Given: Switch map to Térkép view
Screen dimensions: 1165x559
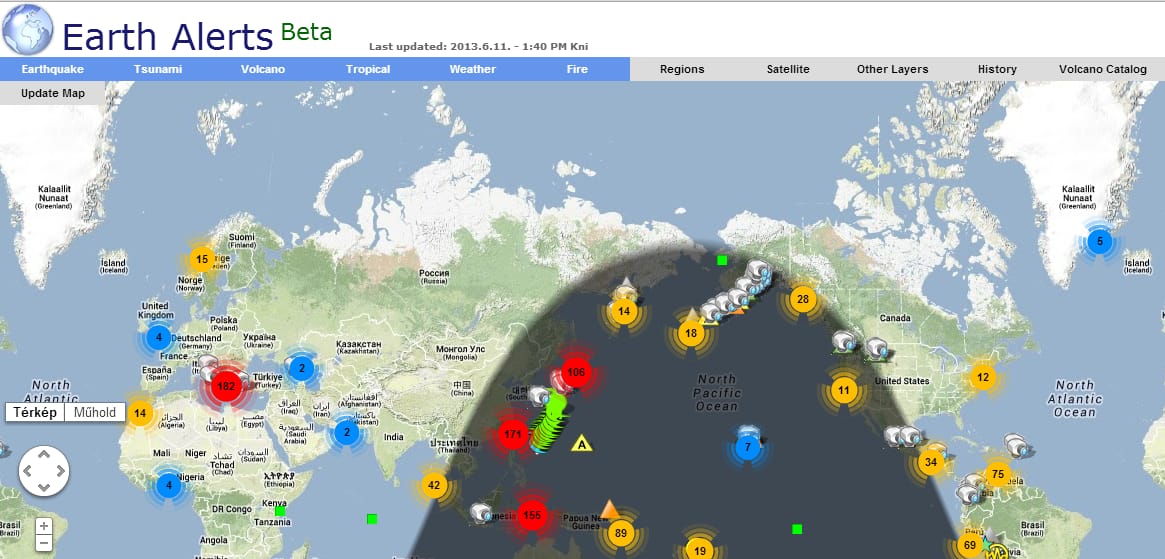Looking at the screenshot, I should point(35,413).
